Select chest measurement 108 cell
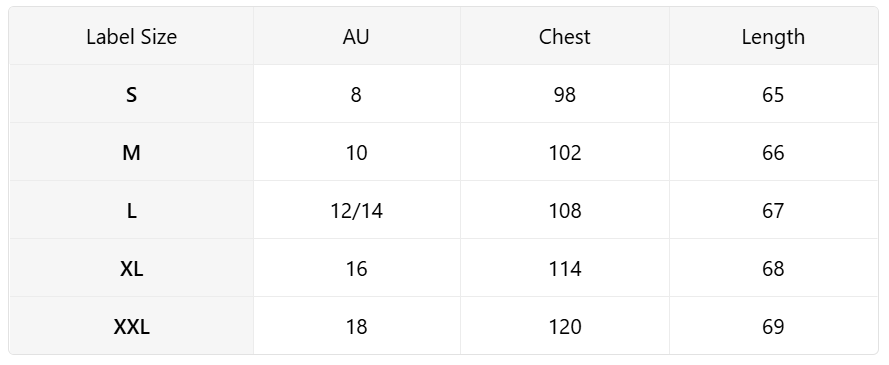Screen dimensions: 889x365 (x=565, y=210)
